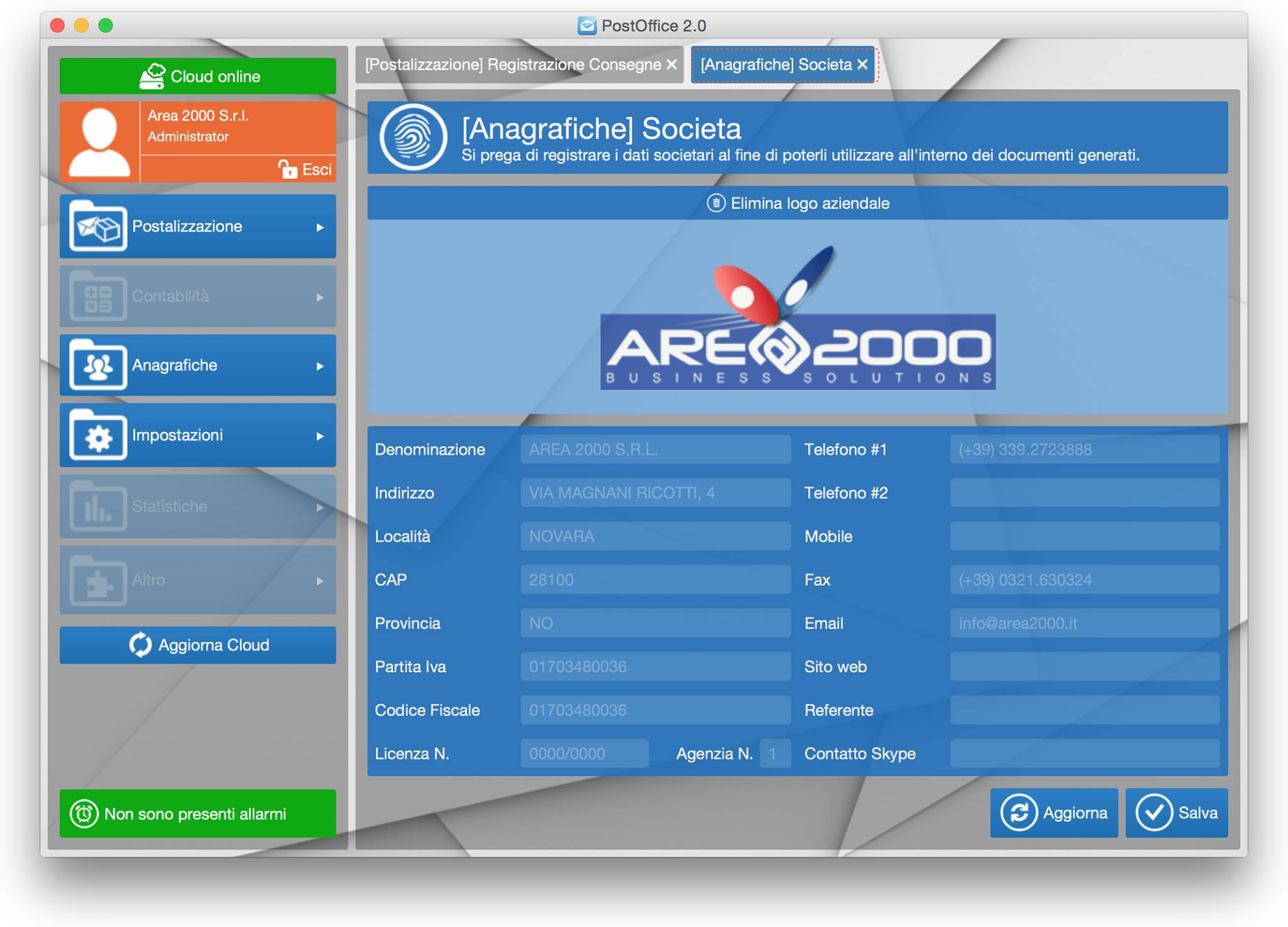1288x927 pixels.
Task: Click the Area 2000 company logo image
Action: point(797,318)
